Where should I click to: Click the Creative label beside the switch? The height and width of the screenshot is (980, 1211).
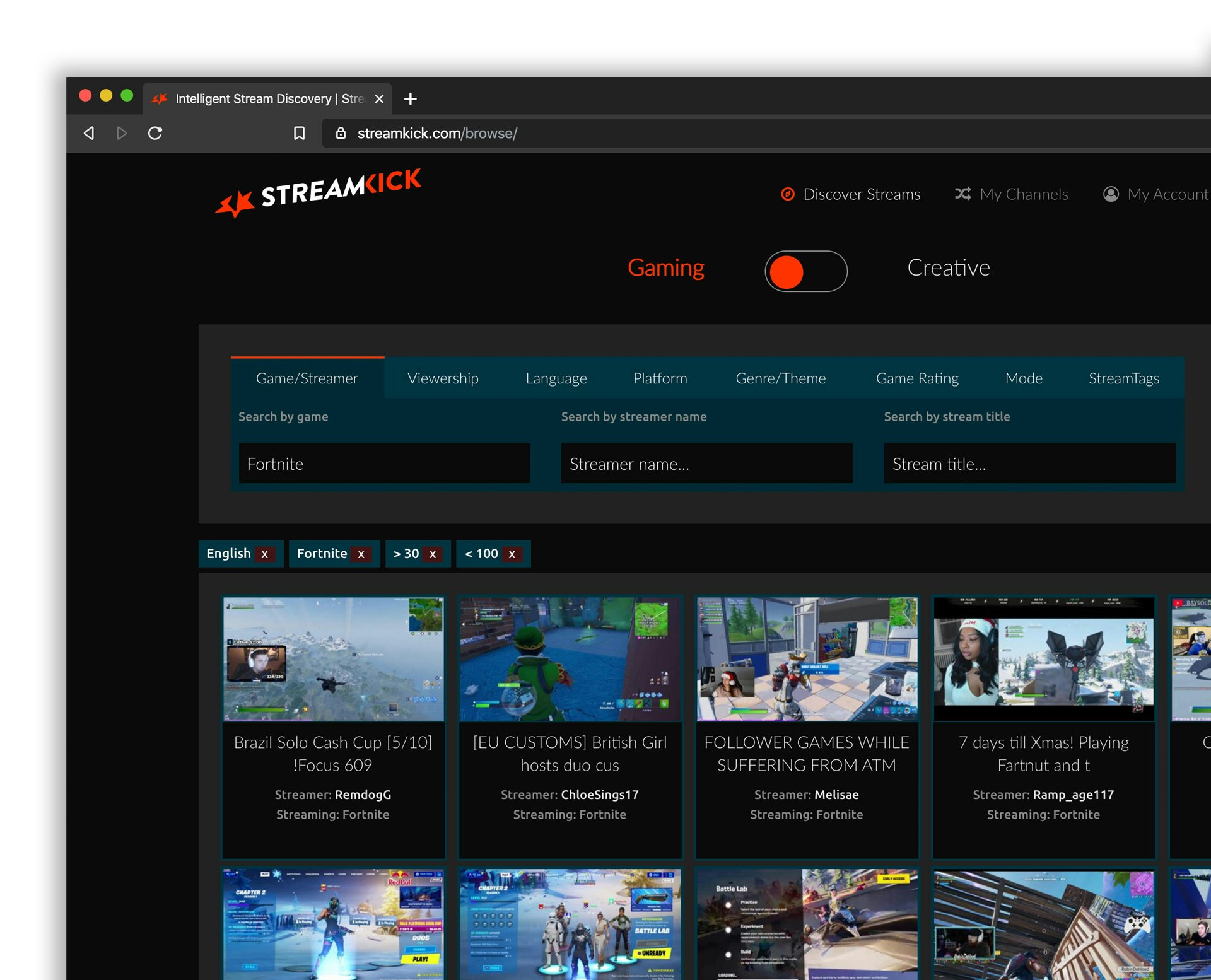[948, 267]
